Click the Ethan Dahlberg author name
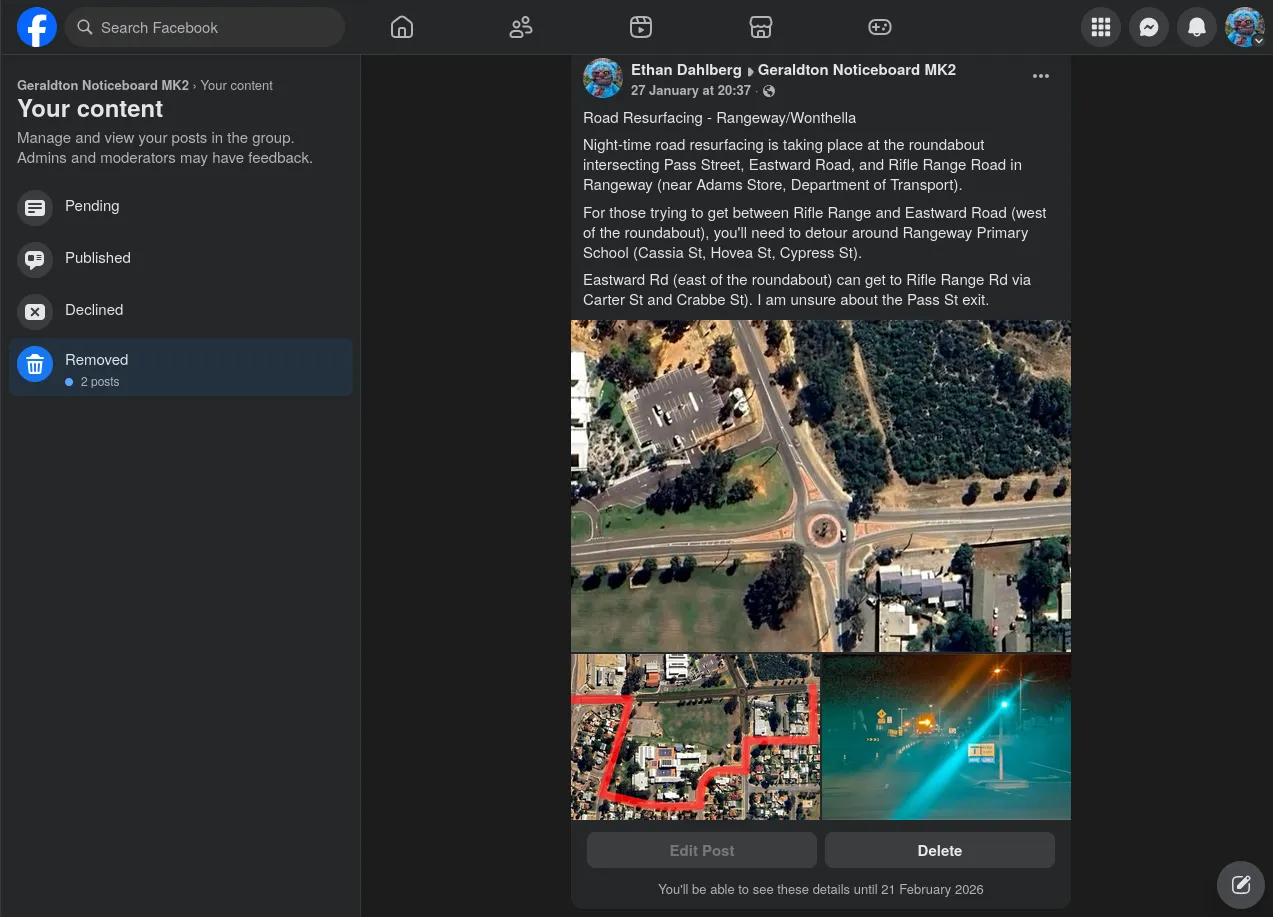1273x917 pixels. (x=686, y=70)
